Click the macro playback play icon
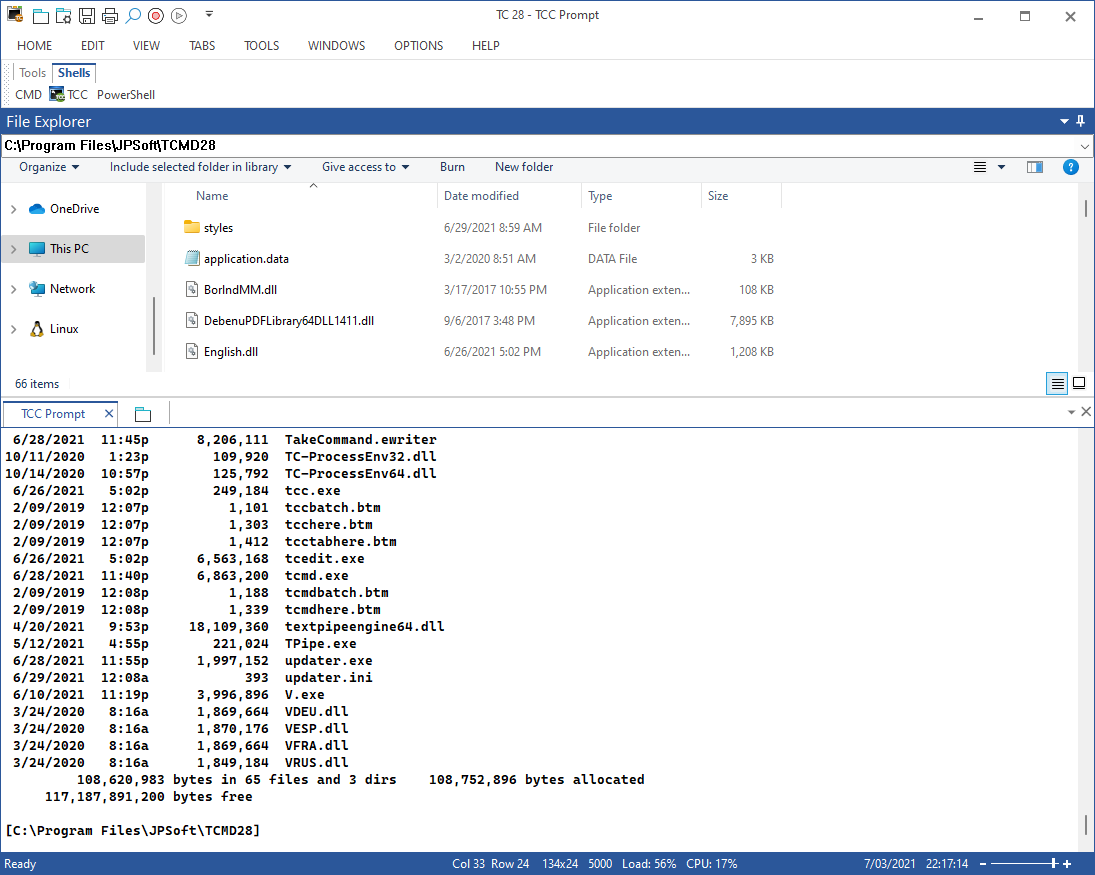1095x875 pixels. [x=179, y=15]
